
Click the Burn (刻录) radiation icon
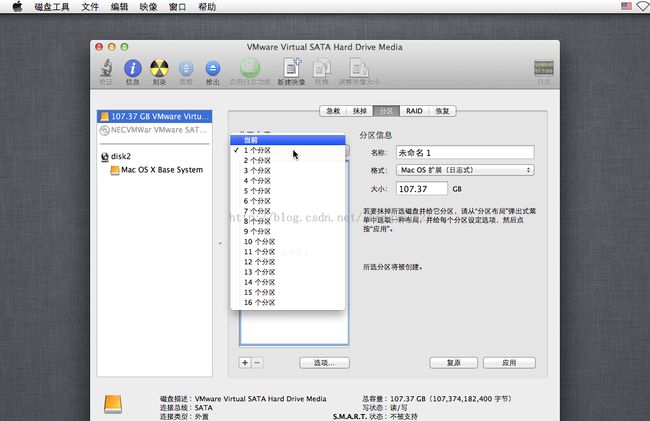coord(159,68)
